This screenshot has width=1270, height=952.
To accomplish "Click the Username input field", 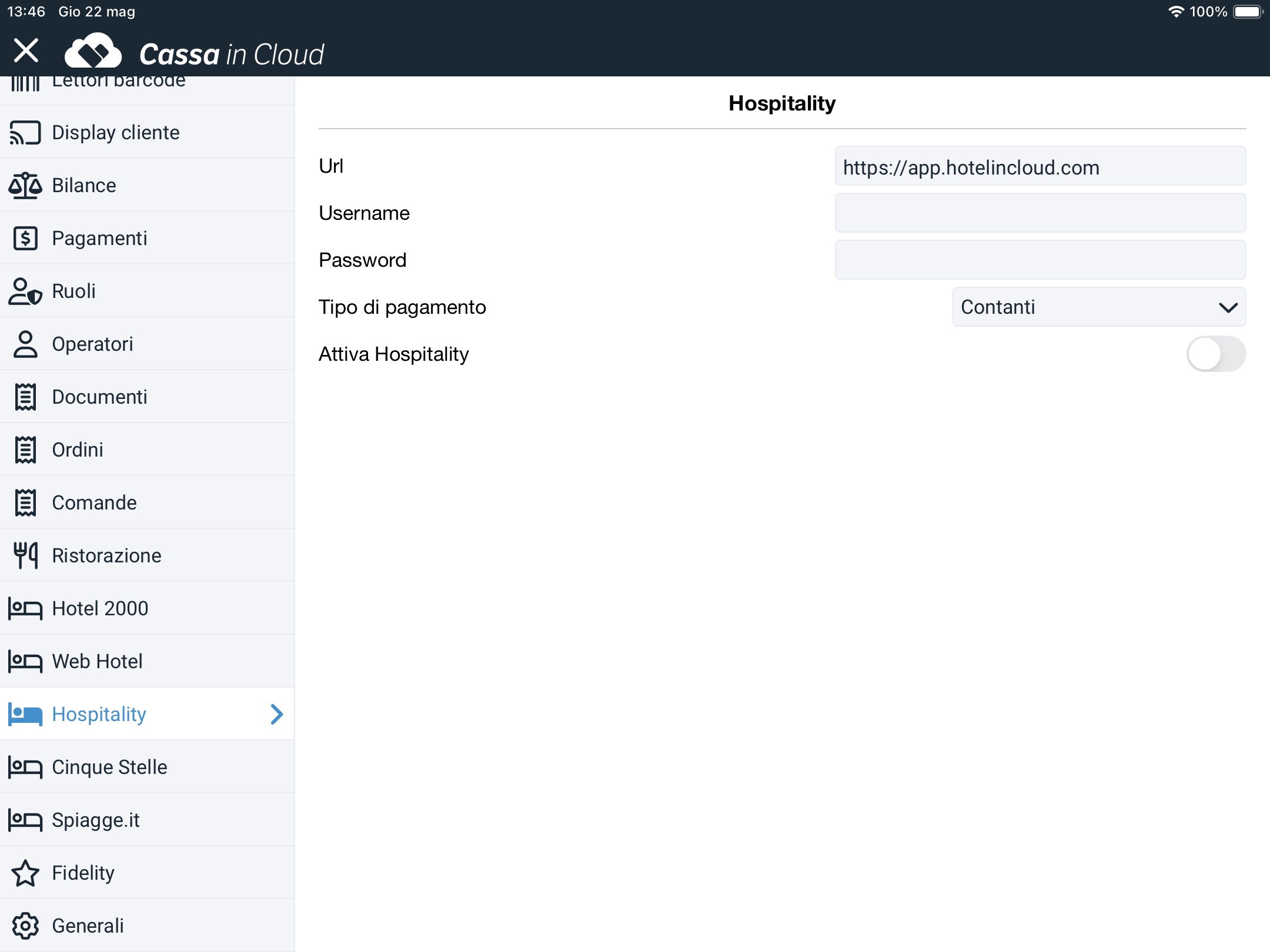I will pos(1040,213).
